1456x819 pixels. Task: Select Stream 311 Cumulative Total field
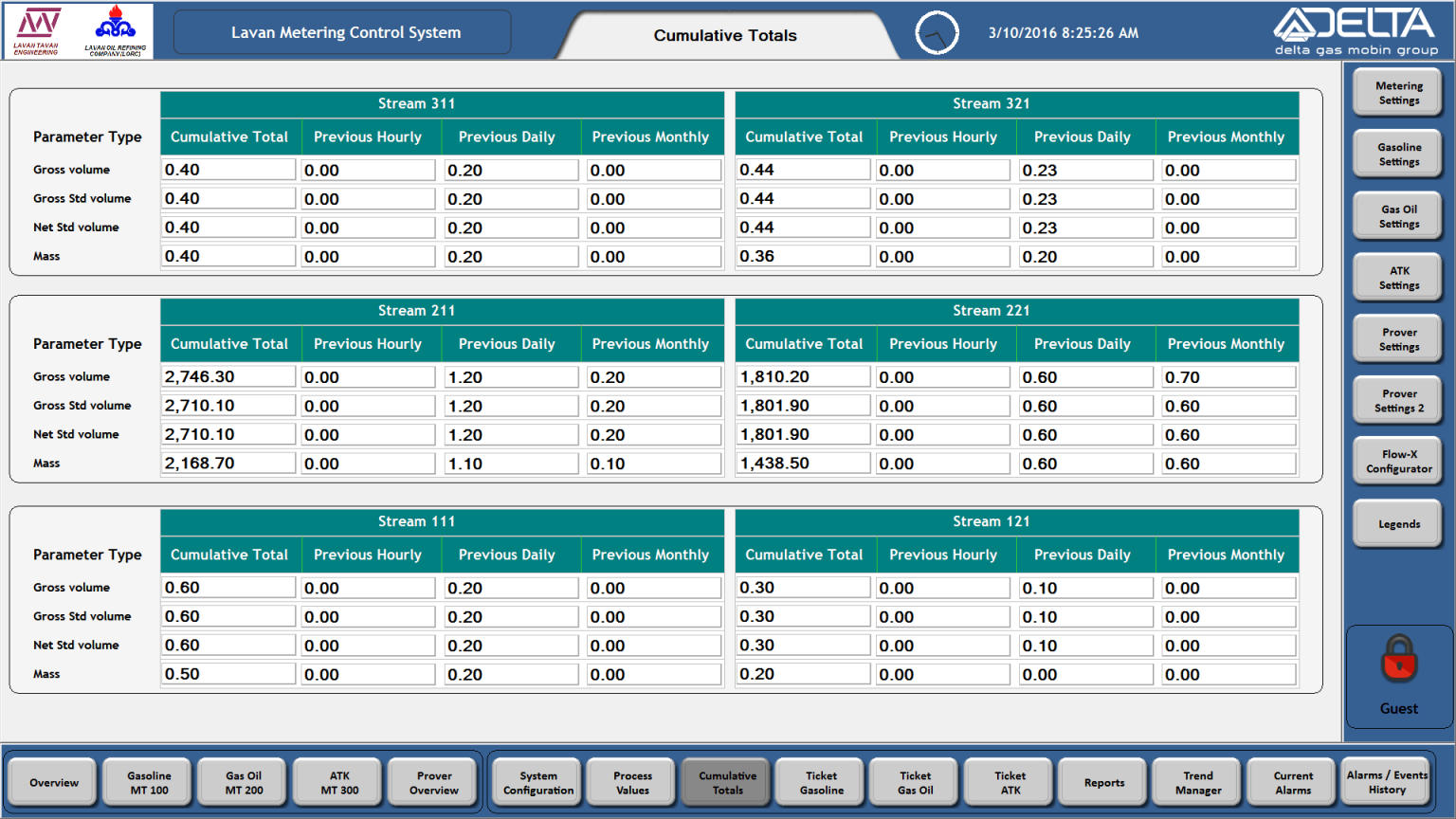227,169
